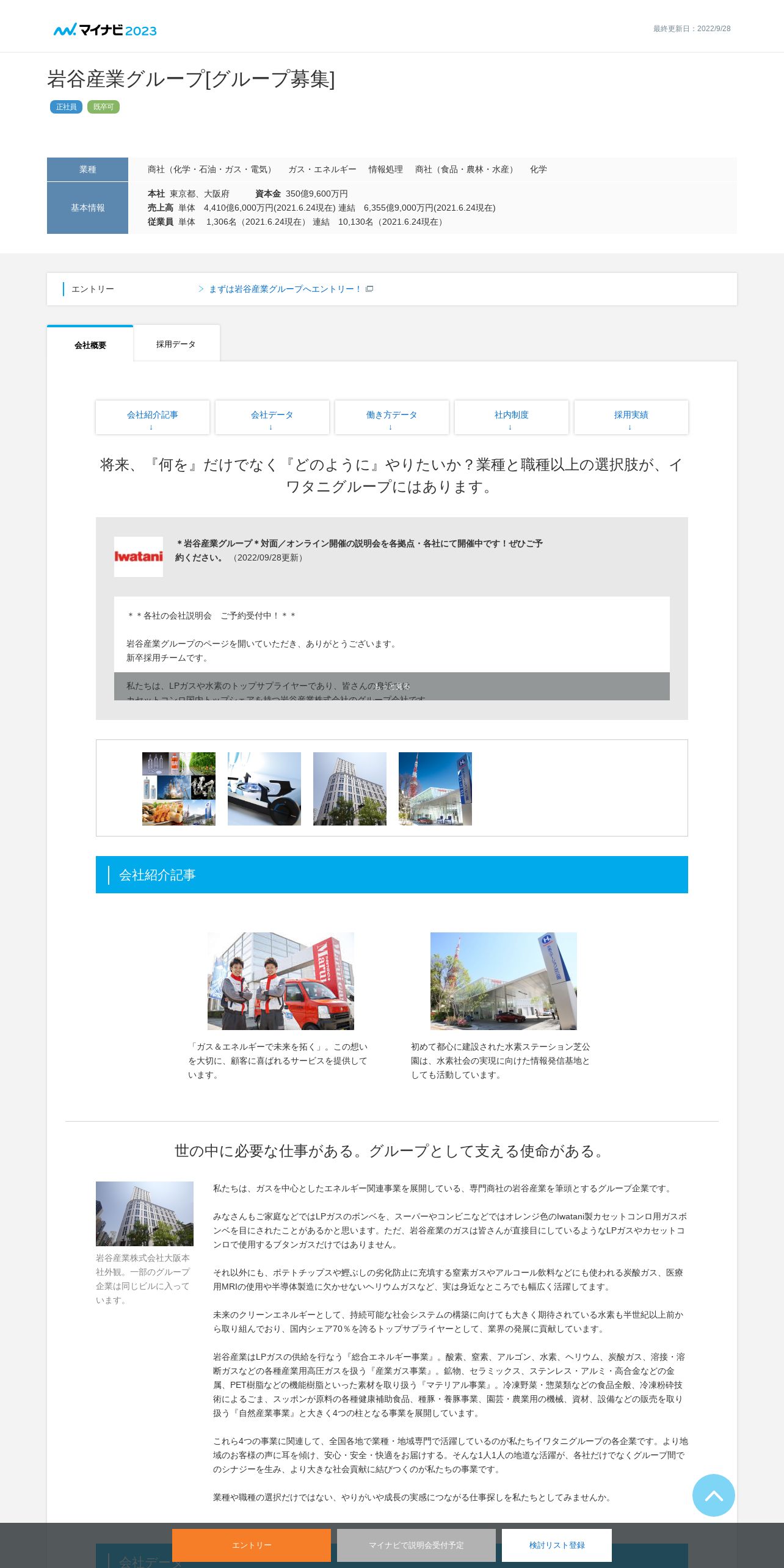Switch to the 採用データ tab
This screenshot has height=1568, width=784.
tap(176, 344)
